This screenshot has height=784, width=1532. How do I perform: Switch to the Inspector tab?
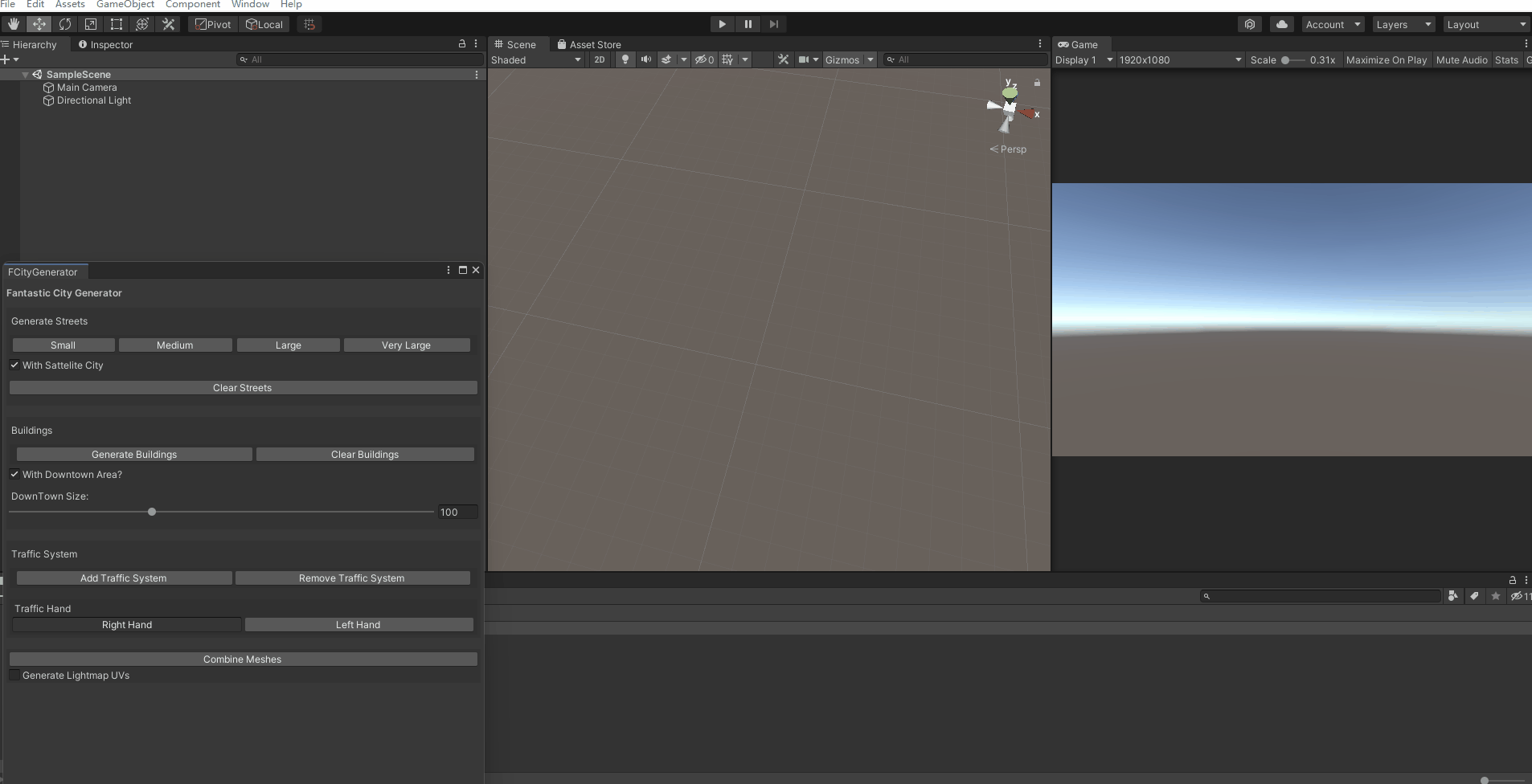[105, 44]
